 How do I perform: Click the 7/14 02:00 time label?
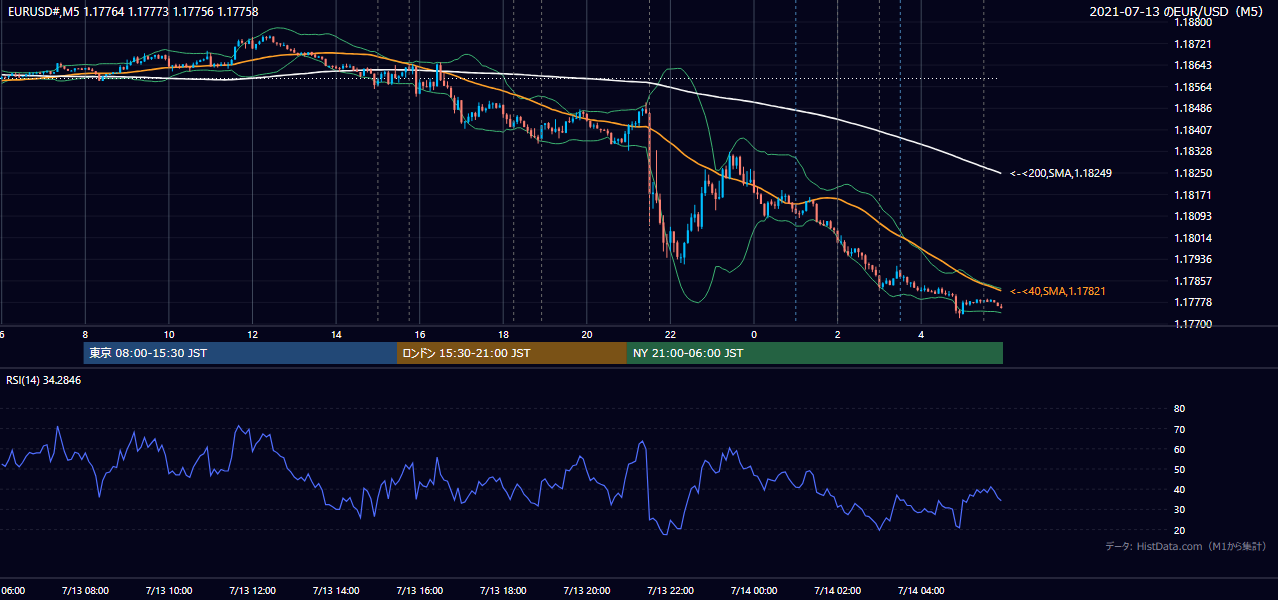tap(837, 590)
